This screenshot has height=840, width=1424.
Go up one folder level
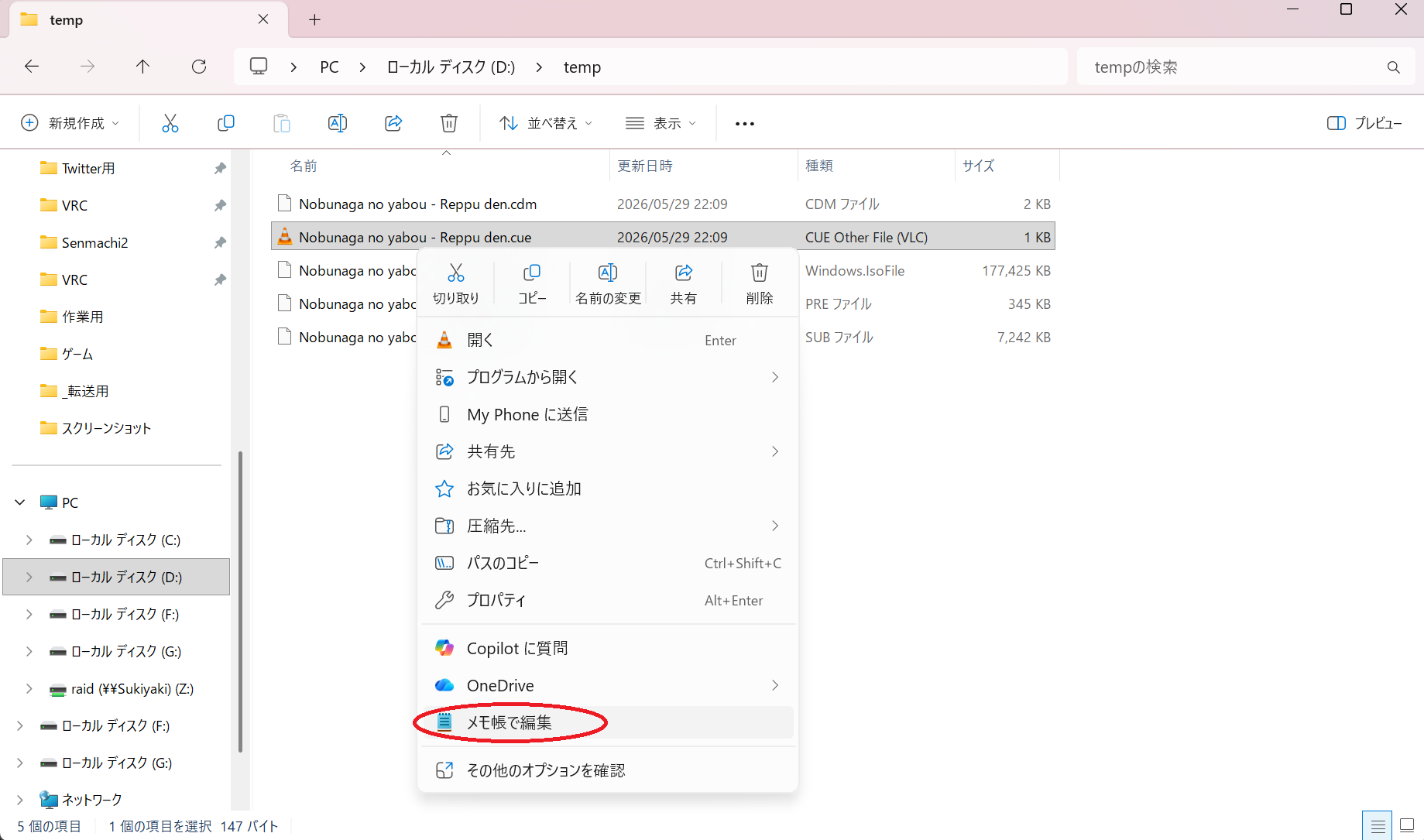(x=143, y=67)
